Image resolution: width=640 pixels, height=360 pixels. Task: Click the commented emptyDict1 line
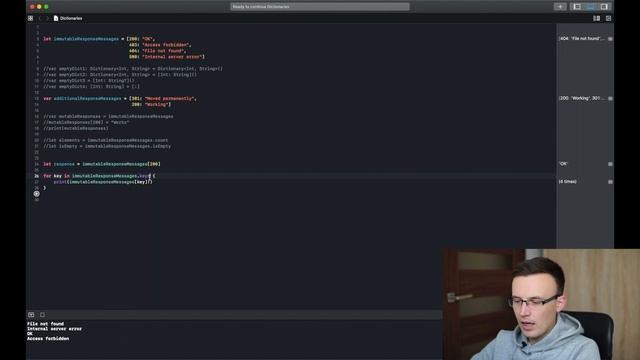pyautogui.click(x=133, y=69)
